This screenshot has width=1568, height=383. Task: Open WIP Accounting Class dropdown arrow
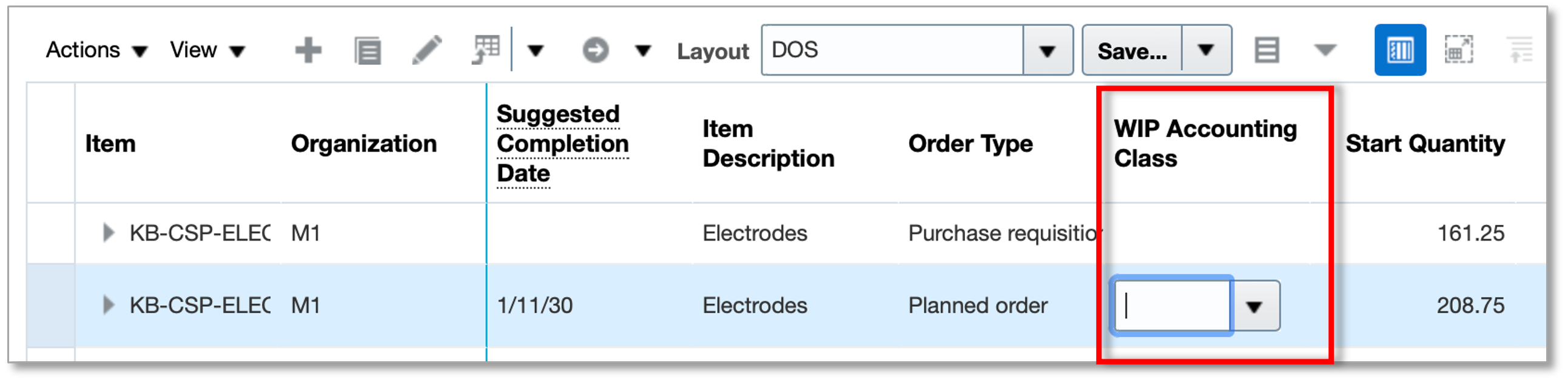(1254, 307)
